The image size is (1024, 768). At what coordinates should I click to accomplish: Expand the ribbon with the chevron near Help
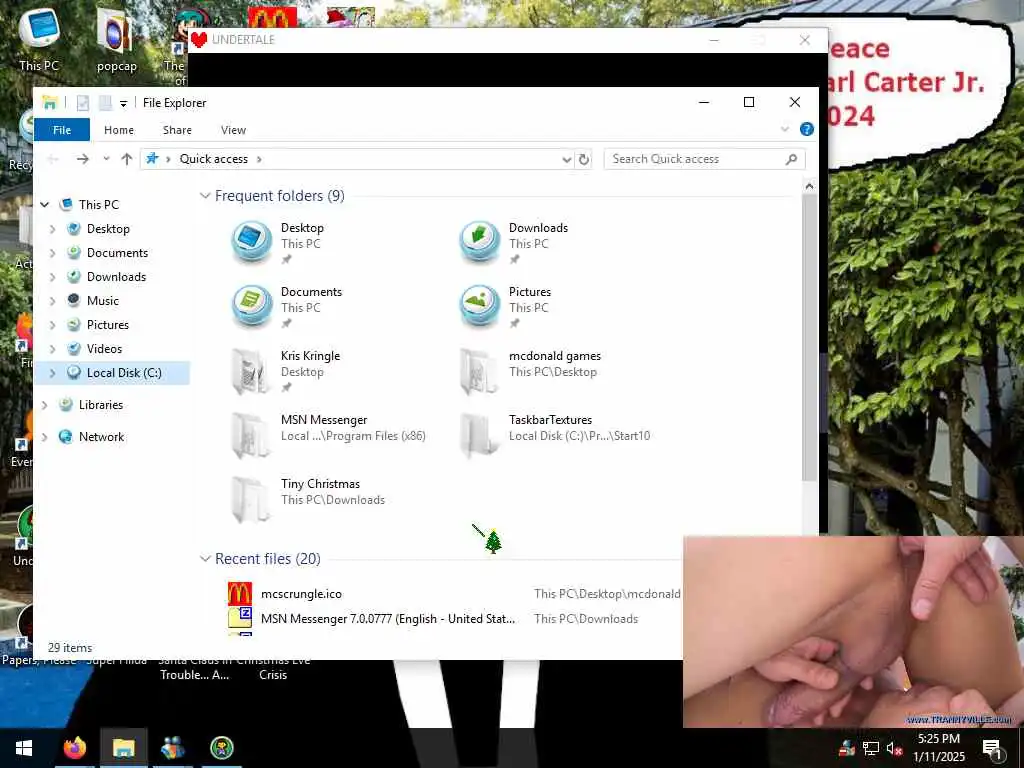(x=785, y=129)
